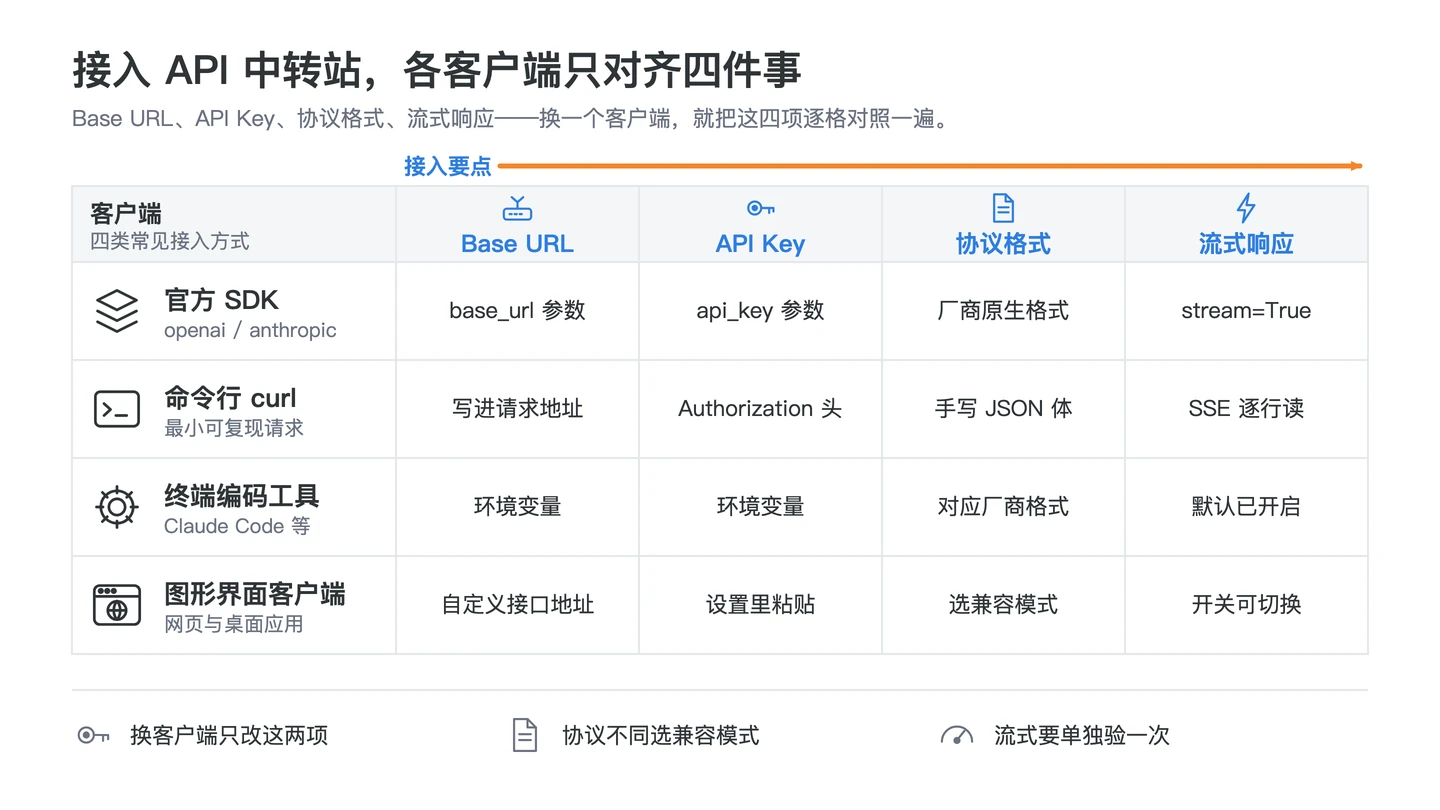Click the 命令行 curl row title
This screenshot has width=1440, height=810.
point(230,398)
